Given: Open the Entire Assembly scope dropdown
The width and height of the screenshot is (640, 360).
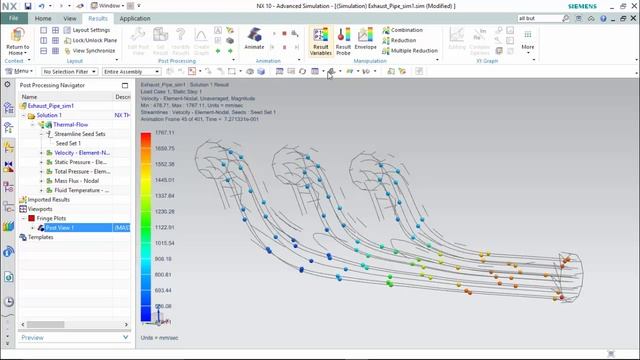Looking at the screenshot, I should [x=131, y=71].
